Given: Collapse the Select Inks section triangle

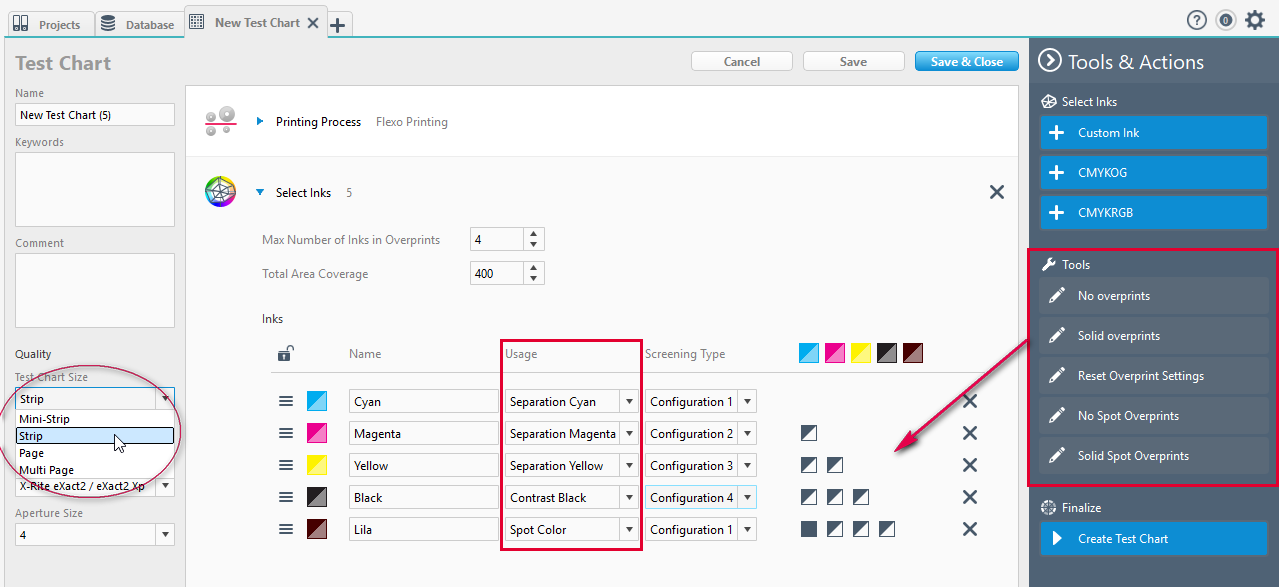Looking at the screenshot, I should 260,192.
